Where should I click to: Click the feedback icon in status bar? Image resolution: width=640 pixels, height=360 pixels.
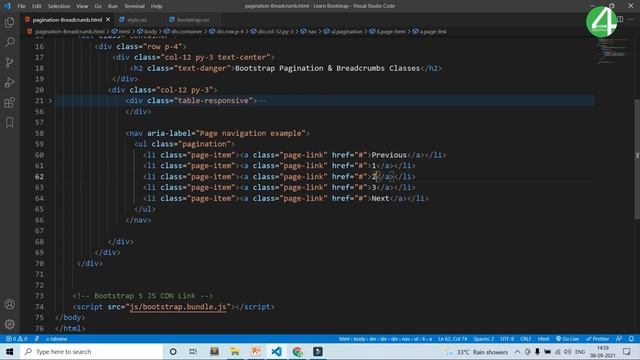tap(619, 339)
